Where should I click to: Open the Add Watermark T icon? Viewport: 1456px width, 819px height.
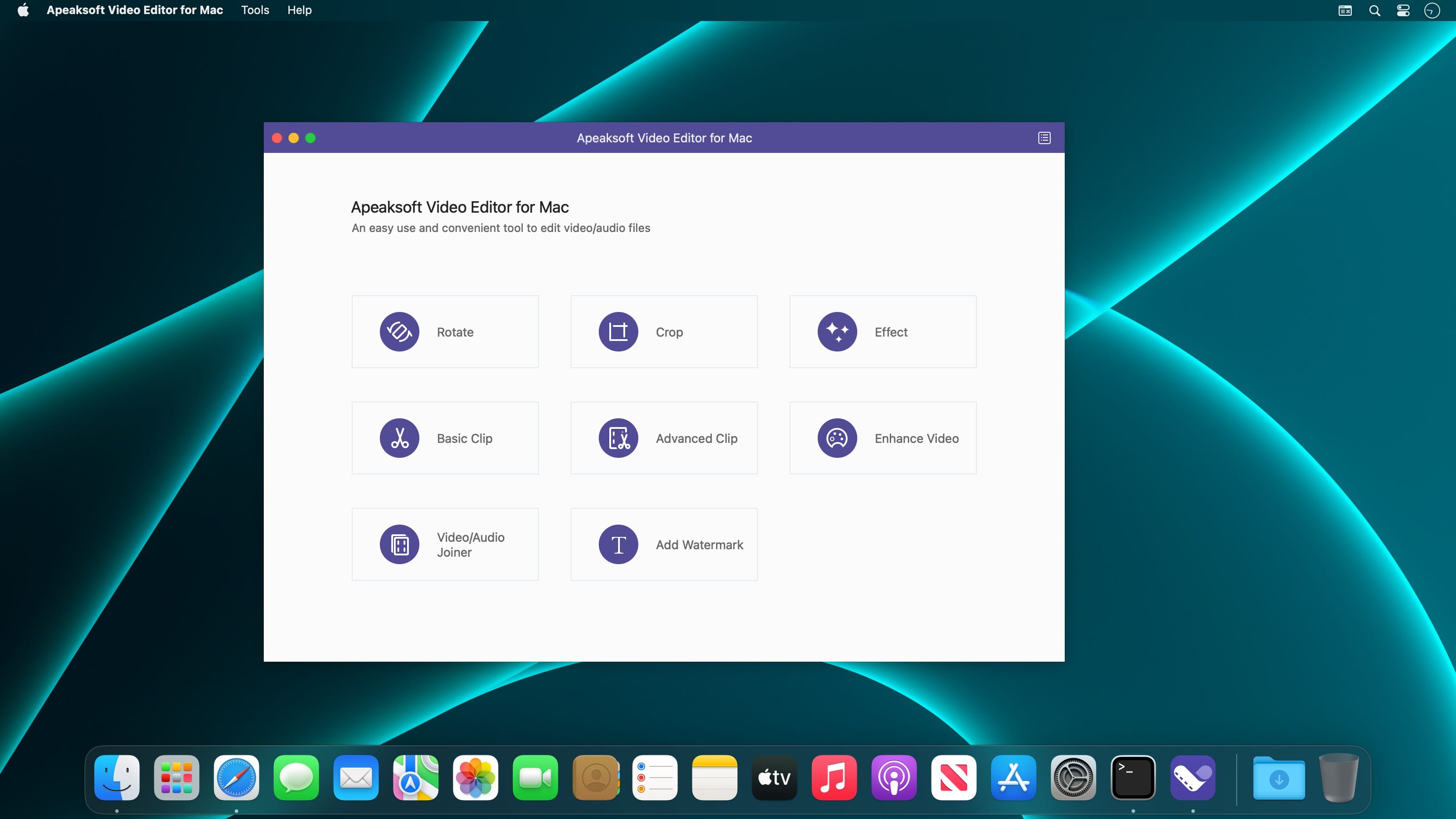tap(618, 544)
